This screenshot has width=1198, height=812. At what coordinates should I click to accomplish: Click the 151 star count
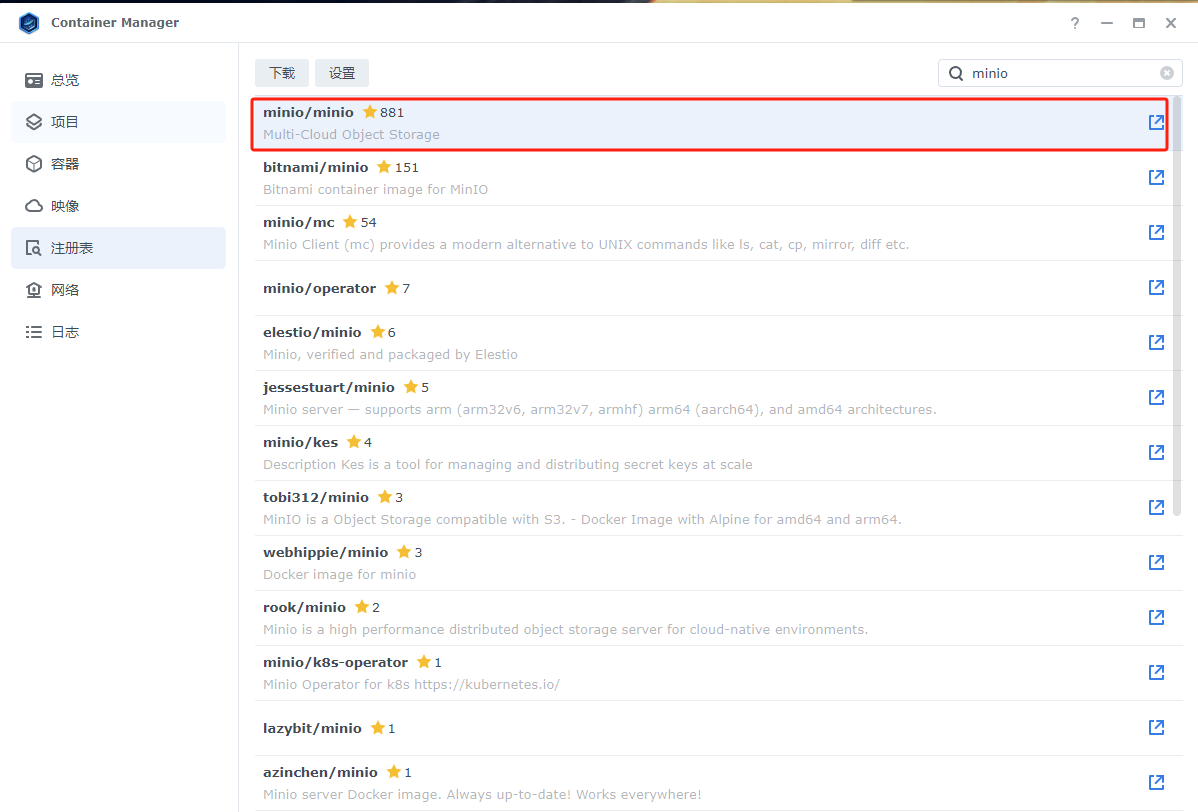pyautogui.click(x=406, y=167)
